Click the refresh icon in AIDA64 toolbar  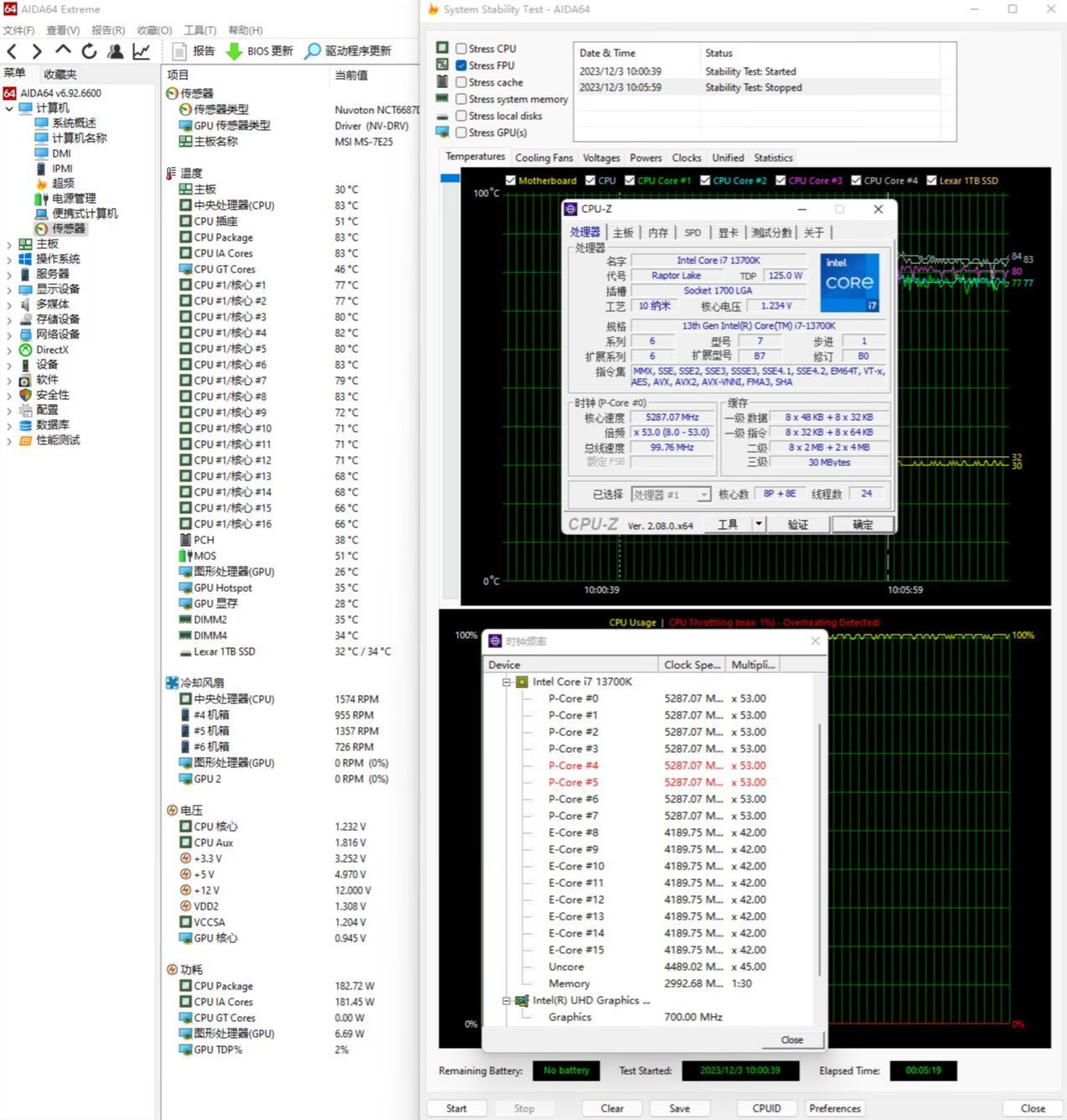click(89, 51)
